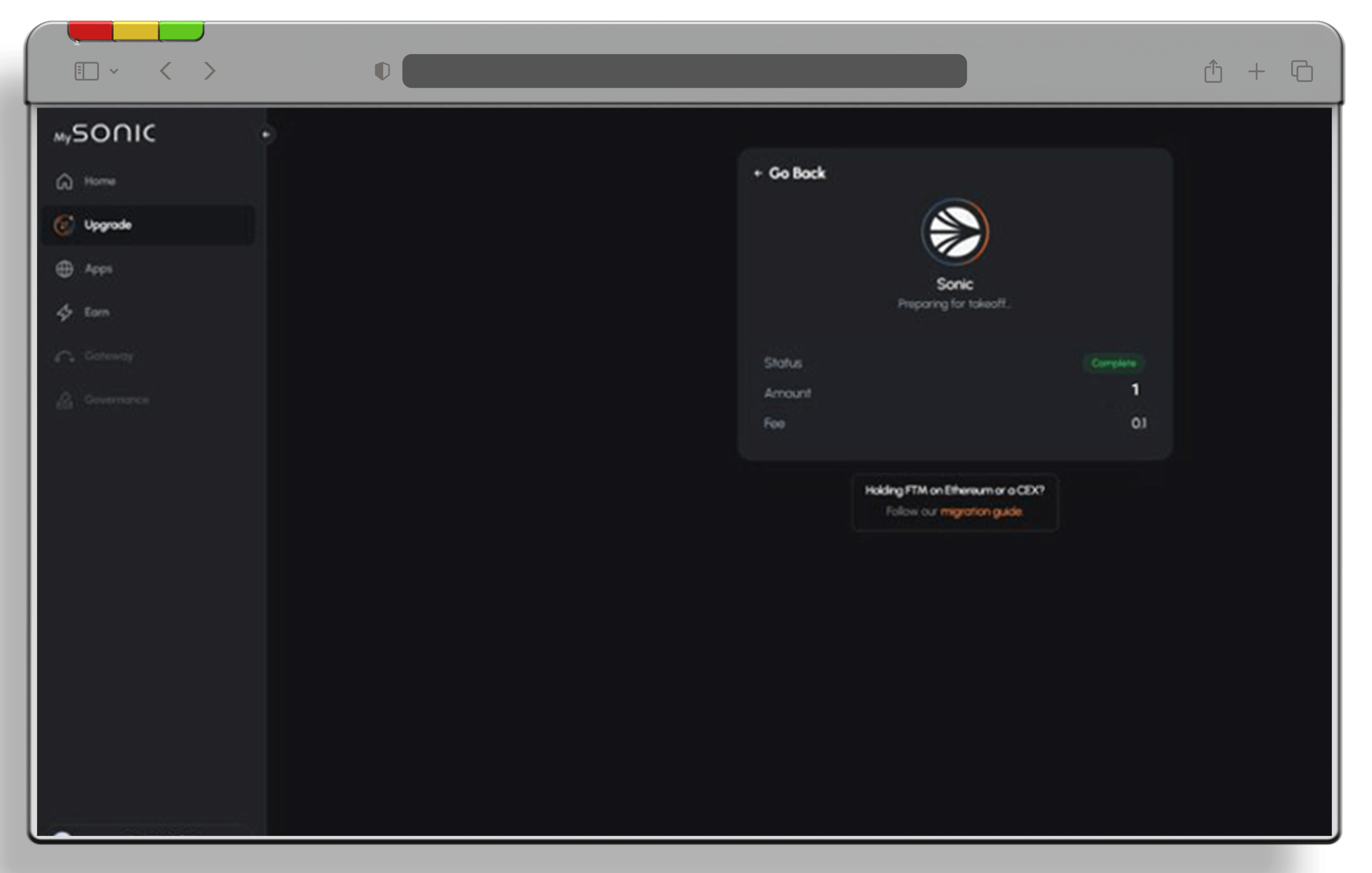This screenshot has height=873, width=1372.
Task: Click the Complete status badge
Action: [x=1113, y=362]
